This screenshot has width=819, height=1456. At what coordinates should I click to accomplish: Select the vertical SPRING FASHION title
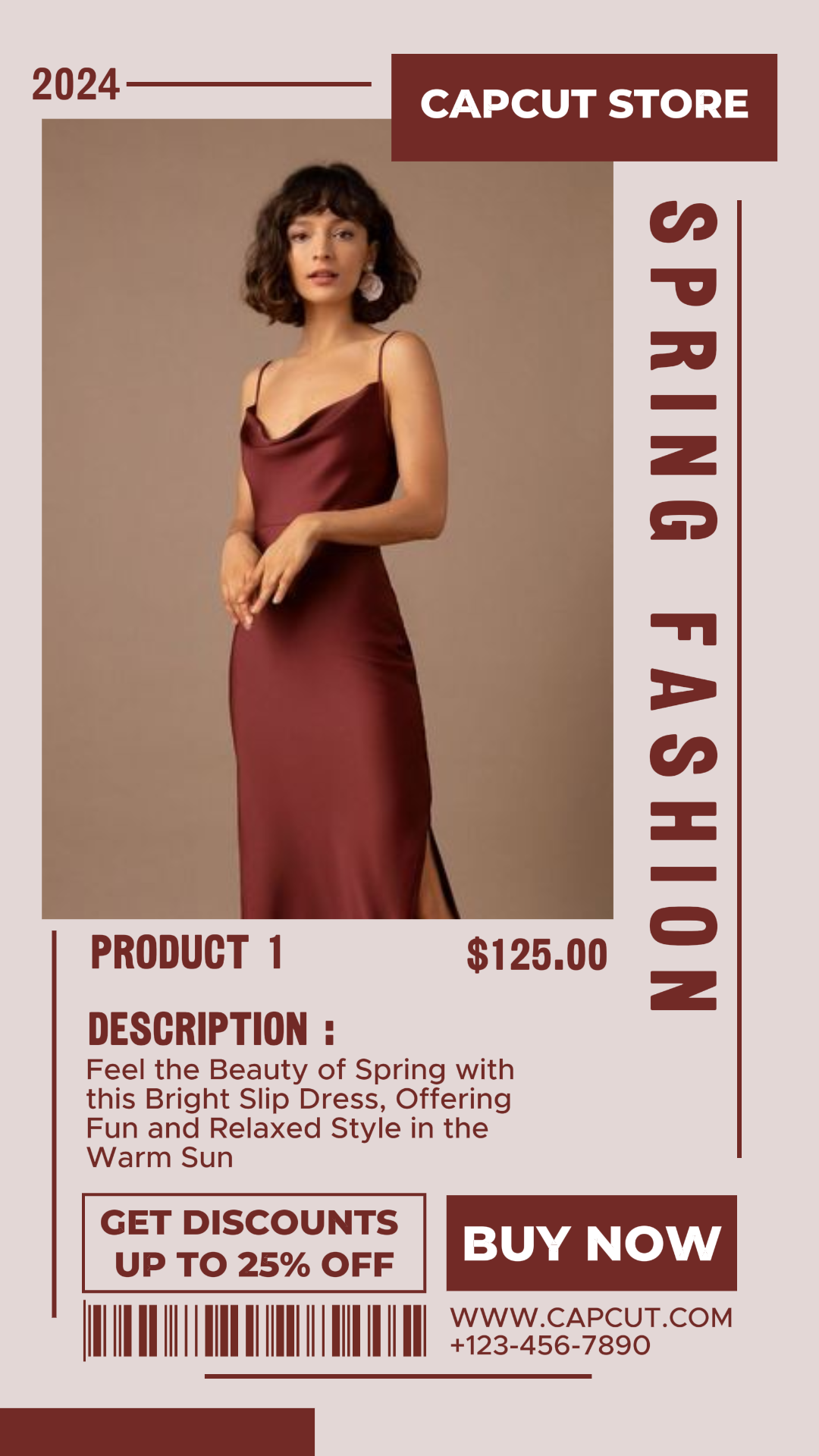pos(683,606)
